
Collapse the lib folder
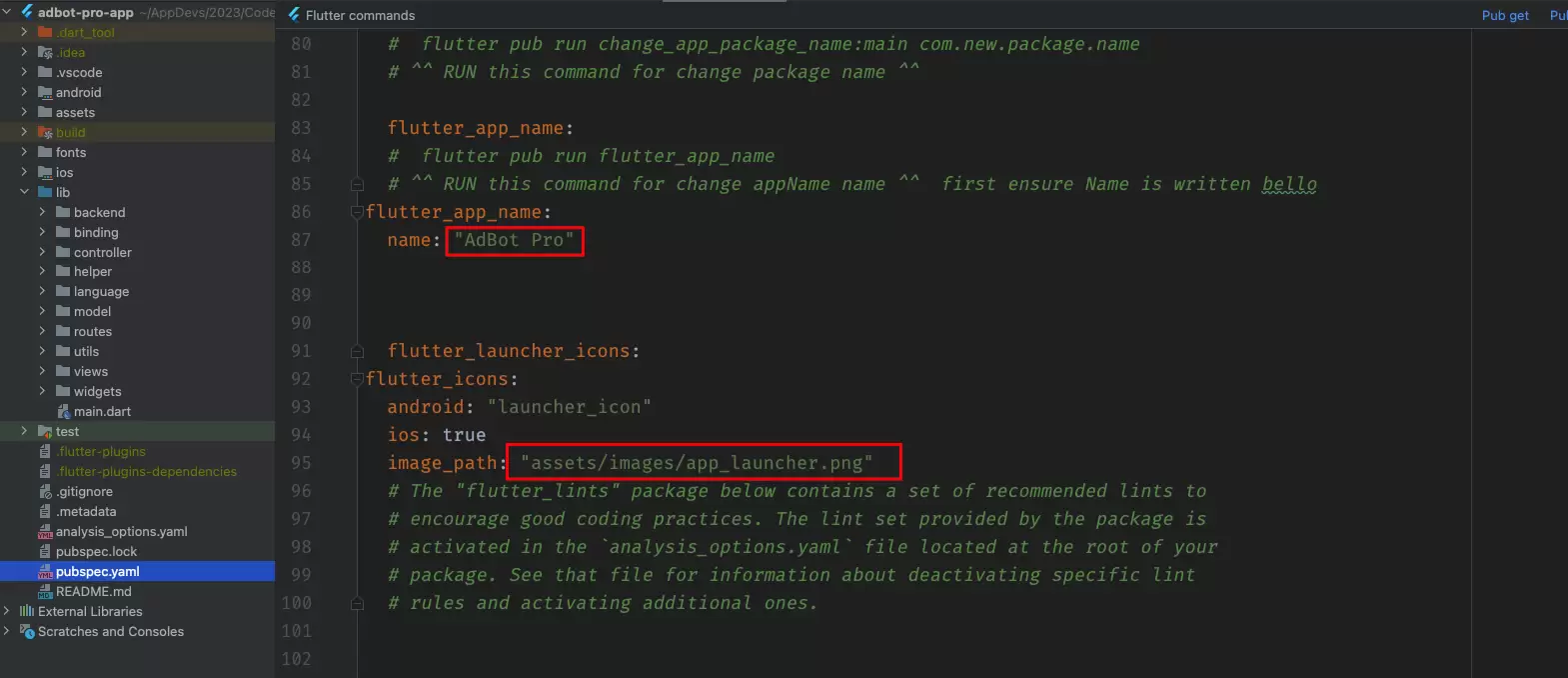24,192
